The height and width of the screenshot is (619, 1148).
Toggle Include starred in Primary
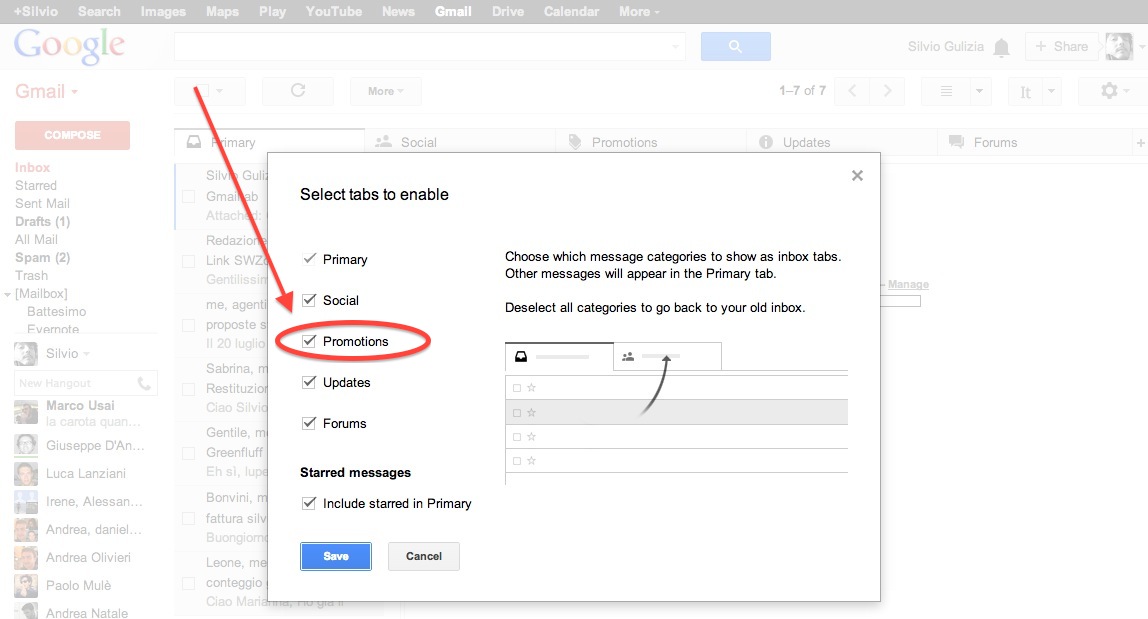click(310, 503)
